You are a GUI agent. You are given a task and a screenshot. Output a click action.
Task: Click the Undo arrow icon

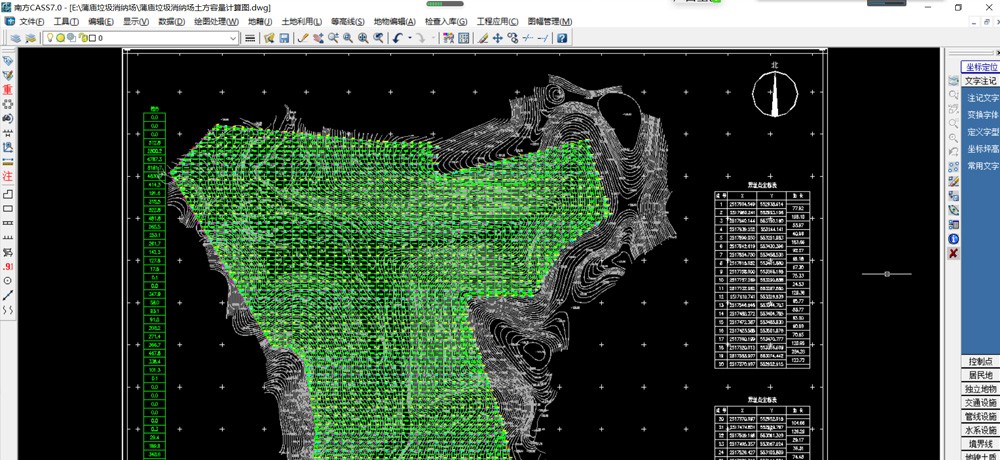(x=398, y=38)
